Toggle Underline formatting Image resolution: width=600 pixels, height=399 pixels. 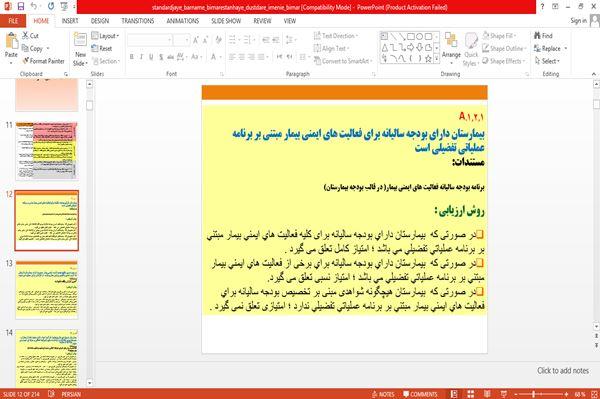click(x=151, y=57)
